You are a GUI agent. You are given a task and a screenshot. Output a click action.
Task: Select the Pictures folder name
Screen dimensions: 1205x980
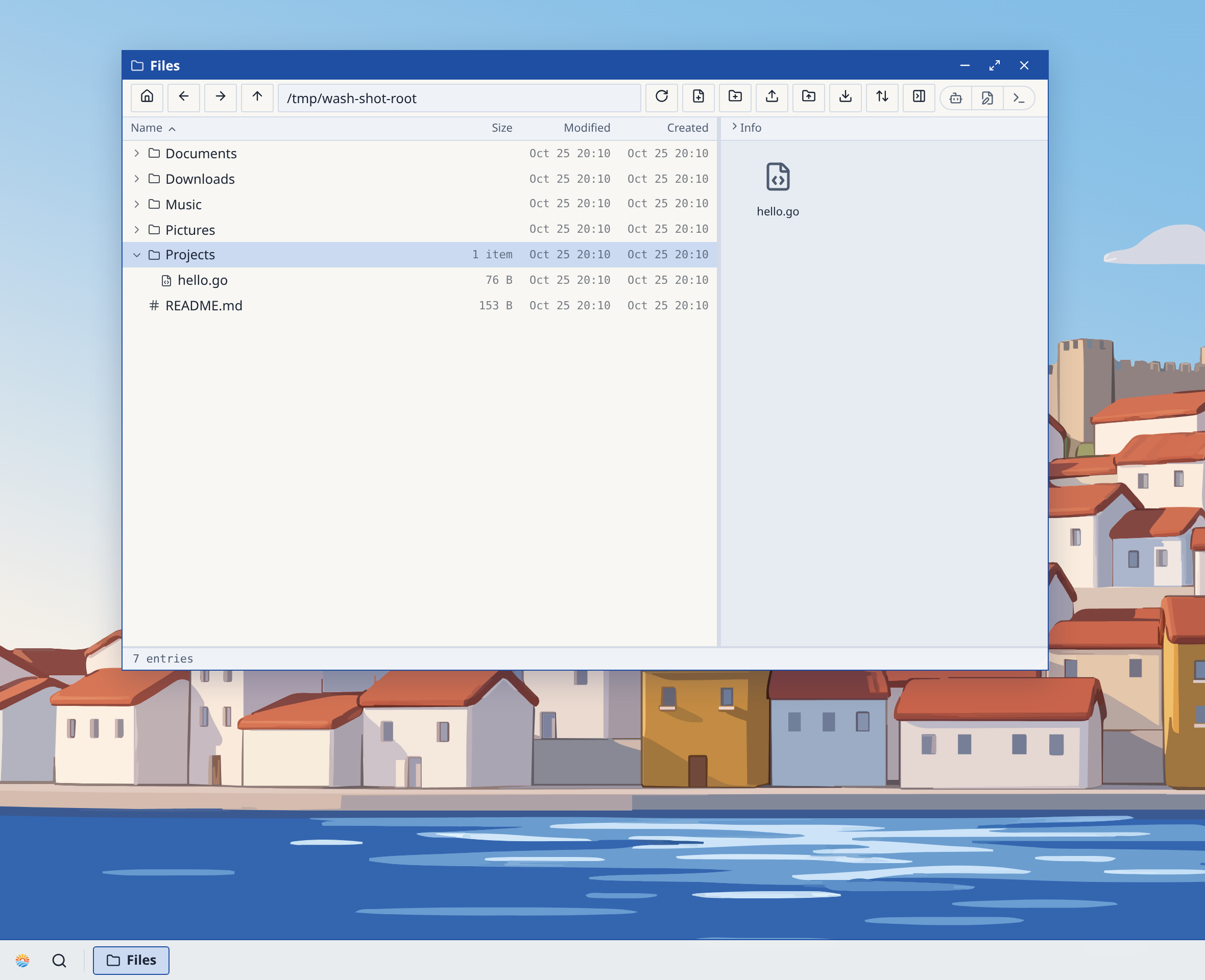[x=190, y=230]
